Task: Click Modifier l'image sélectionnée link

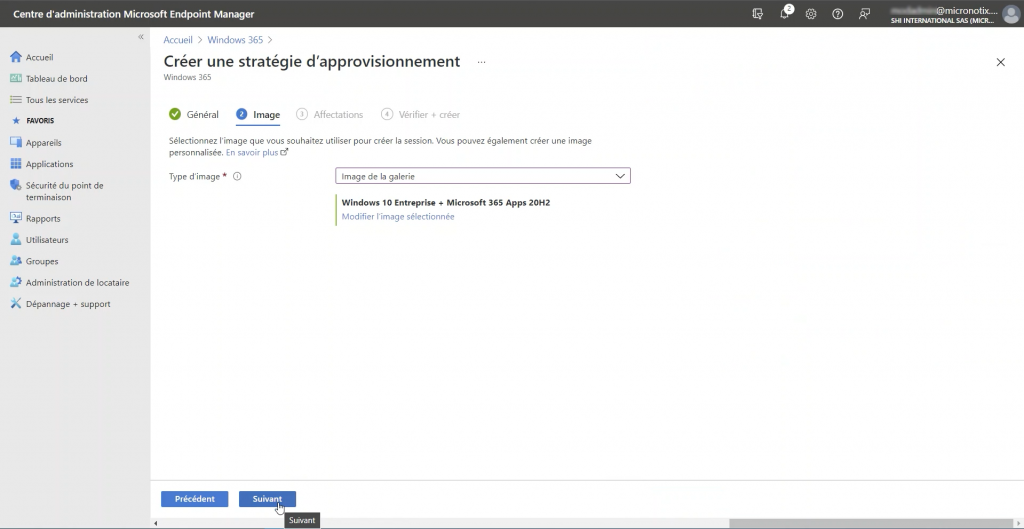Action: pyautogui.click(x=398, y=216)
